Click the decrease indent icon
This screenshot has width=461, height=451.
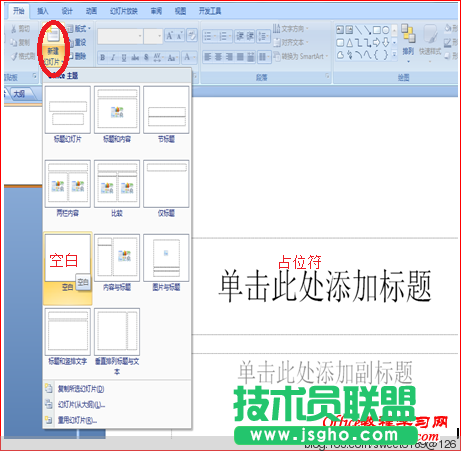(x=240, y=36)
